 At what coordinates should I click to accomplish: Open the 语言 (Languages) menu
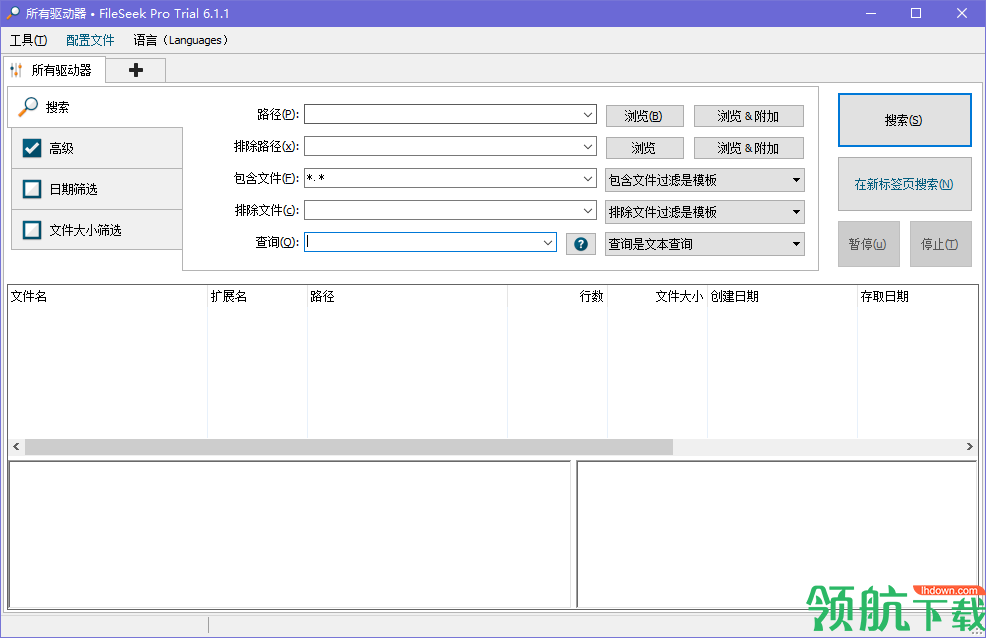[x=180, y=40]
